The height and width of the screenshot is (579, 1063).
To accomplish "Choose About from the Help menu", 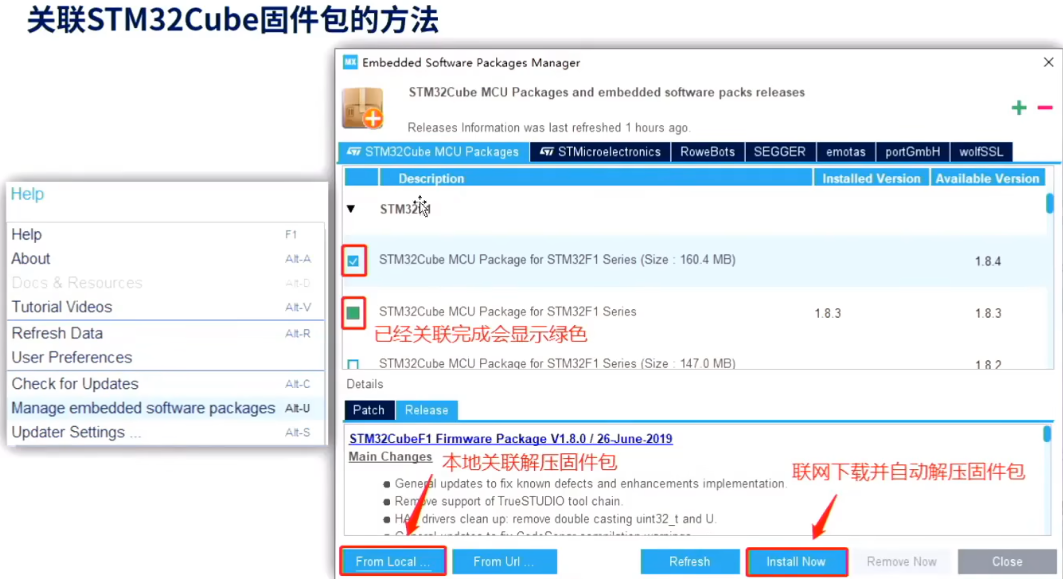I will [x=163, y=259].
